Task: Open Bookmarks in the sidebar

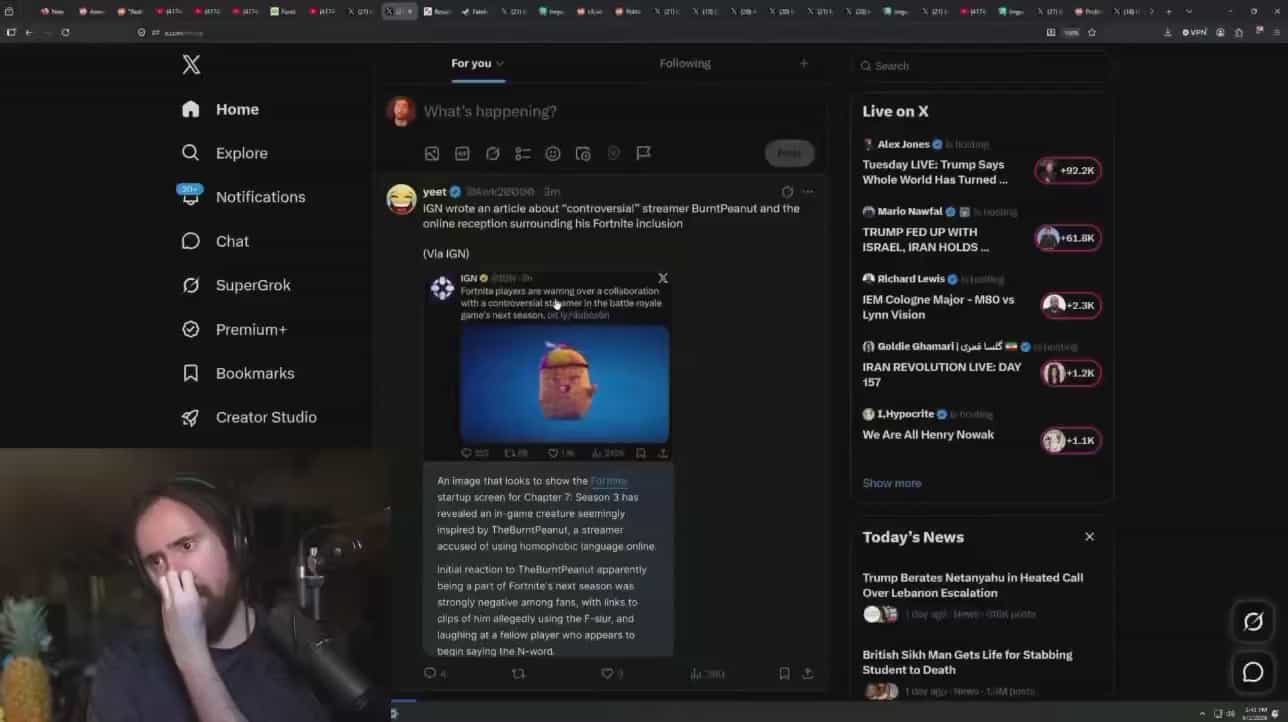Action: [x=238, y=373]
